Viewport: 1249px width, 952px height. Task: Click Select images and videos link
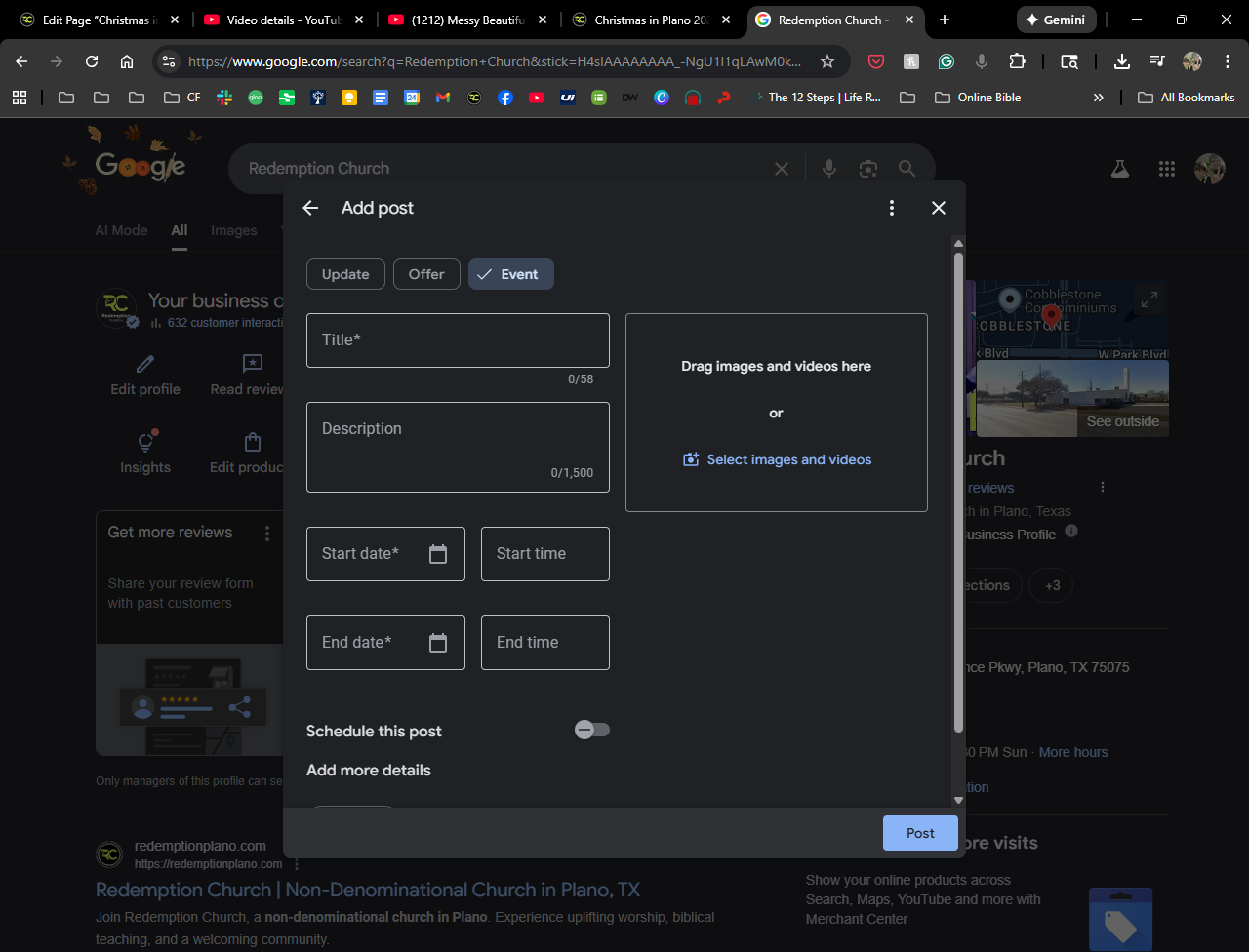(777, 459)
